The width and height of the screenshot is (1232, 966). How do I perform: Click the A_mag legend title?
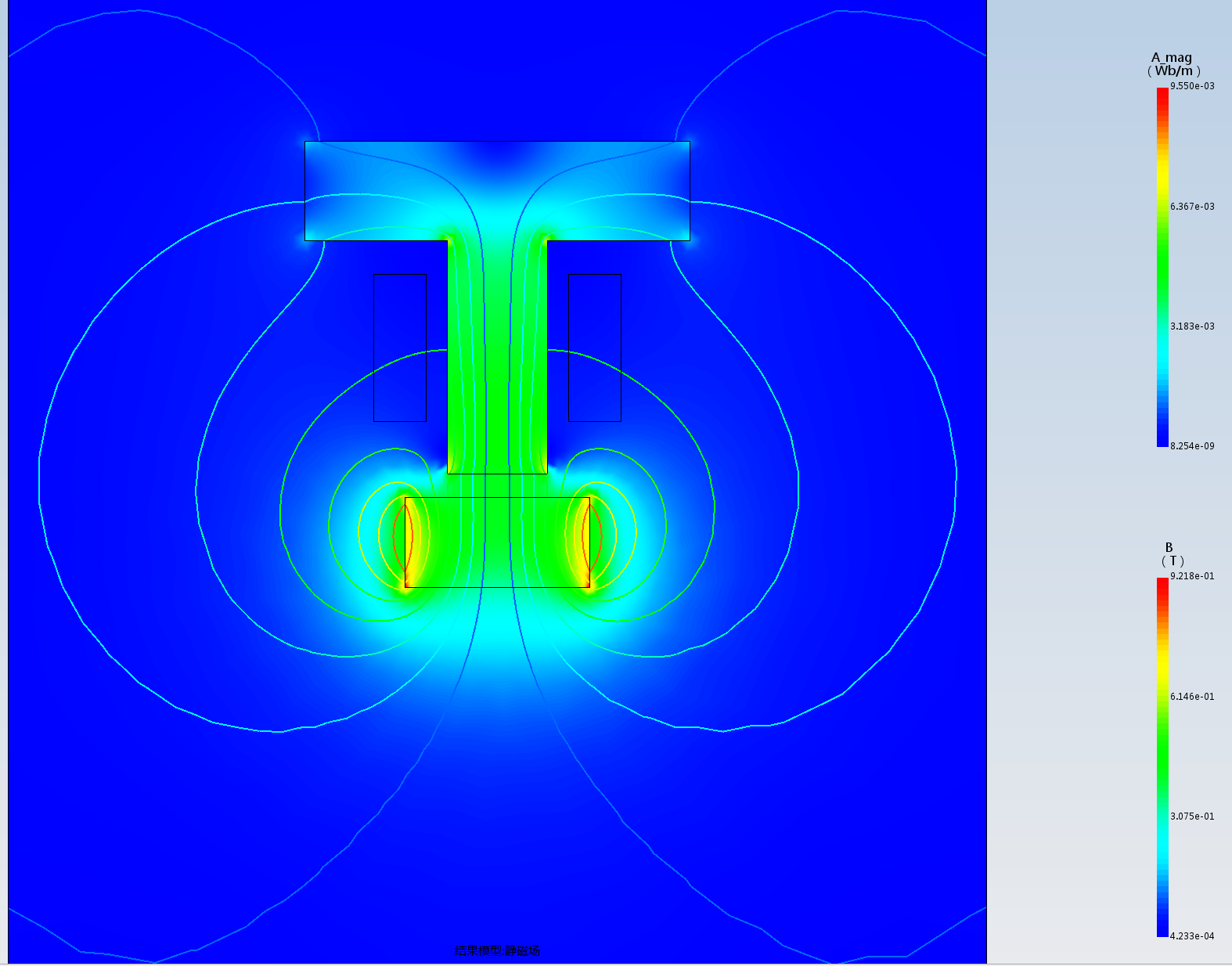[x=1171, y=57]
